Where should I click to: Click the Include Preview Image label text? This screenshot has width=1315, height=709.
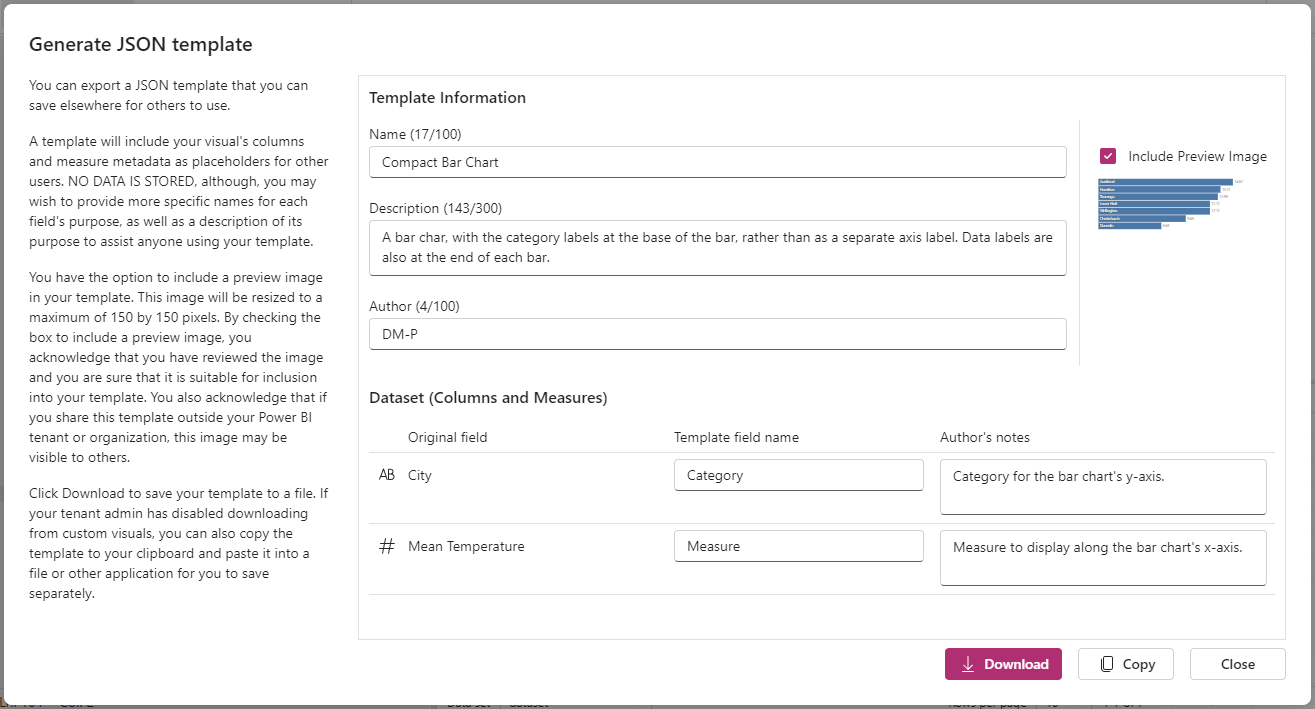pos(1197,156)
